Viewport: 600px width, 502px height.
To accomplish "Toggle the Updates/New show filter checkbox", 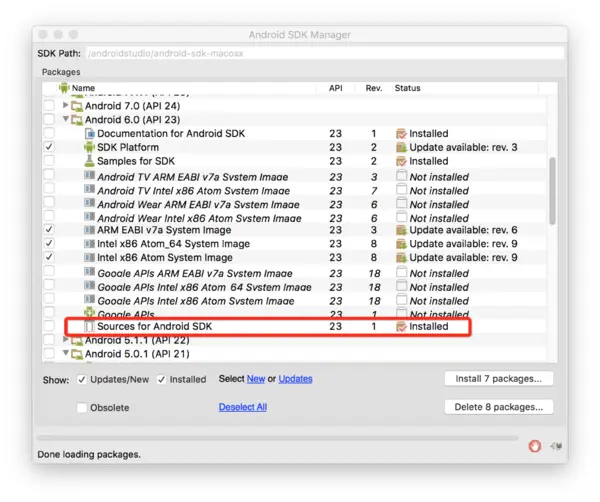I will click(82, 380).
